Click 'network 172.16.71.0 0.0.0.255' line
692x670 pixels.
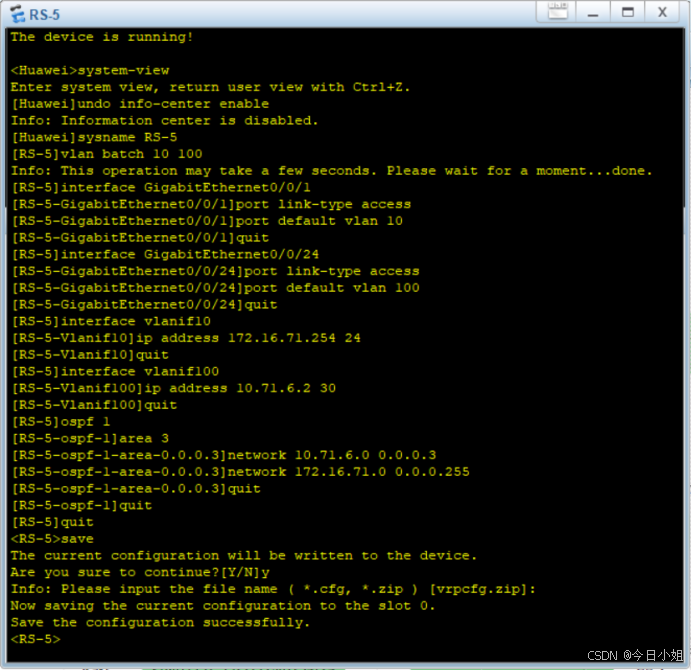[240, 472]
